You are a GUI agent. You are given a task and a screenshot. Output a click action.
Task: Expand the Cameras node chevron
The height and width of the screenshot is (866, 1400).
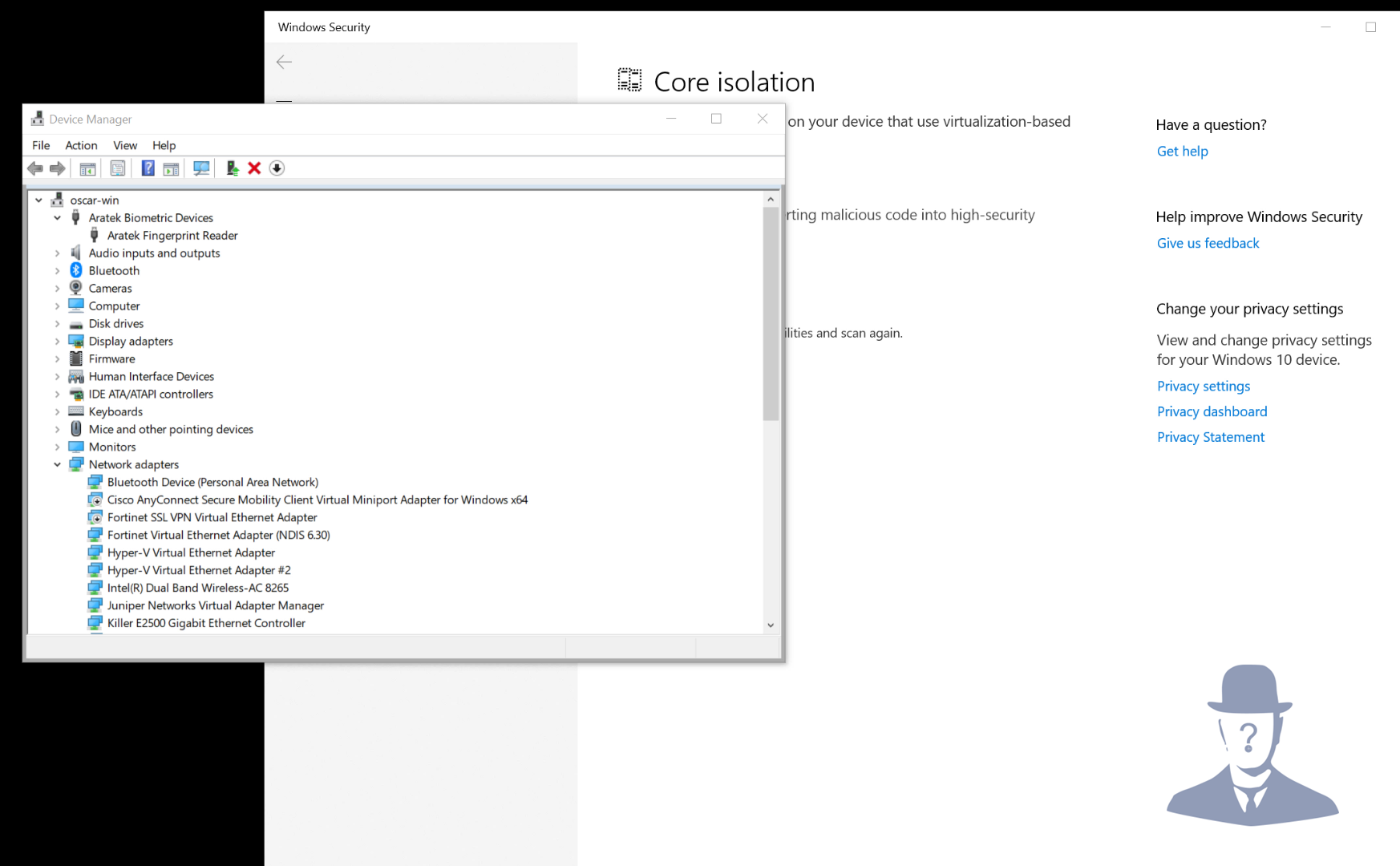57,289
